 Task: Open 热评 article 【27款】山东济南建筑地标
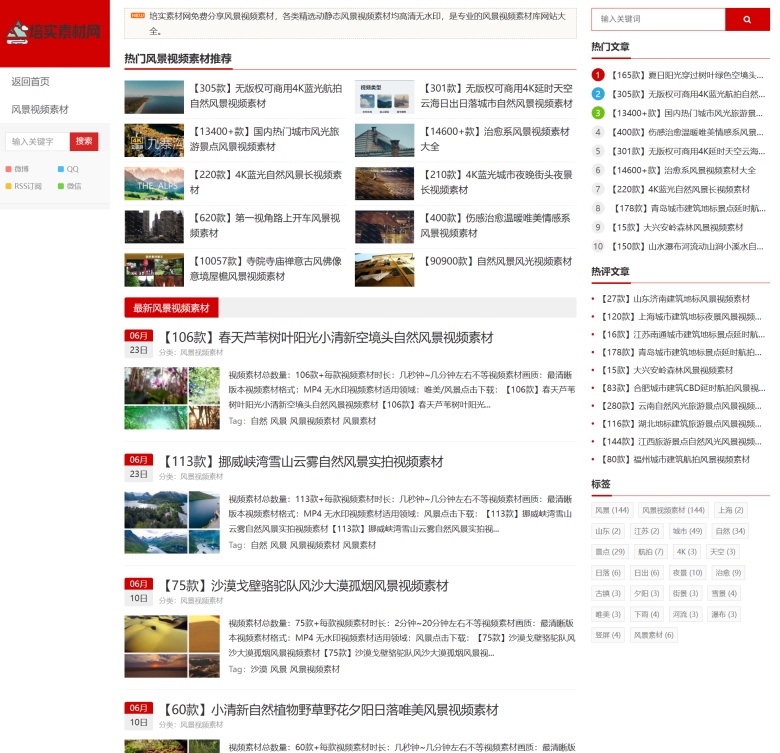pos(675,299)
